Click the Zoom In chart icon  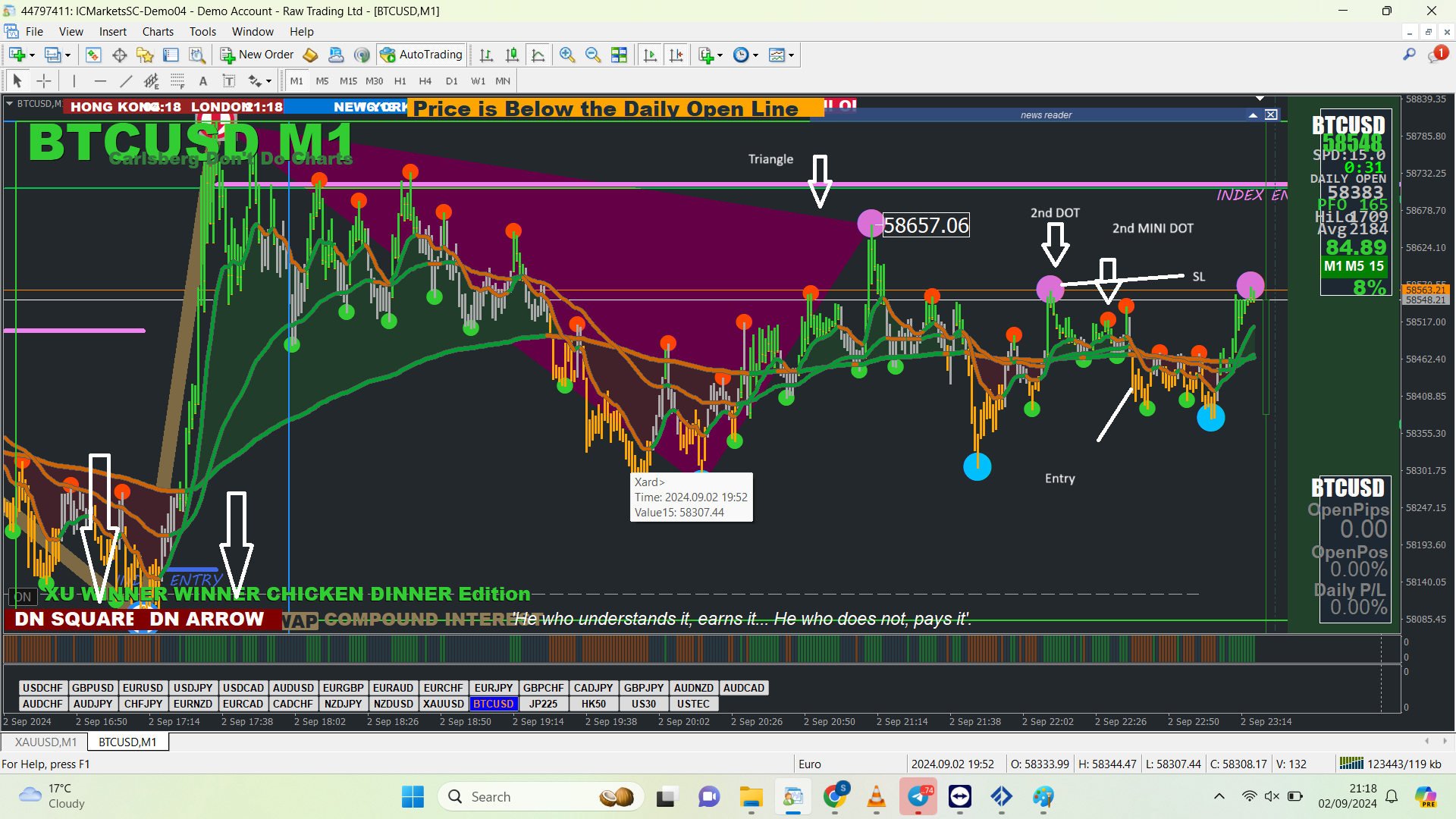coord(566,55)
